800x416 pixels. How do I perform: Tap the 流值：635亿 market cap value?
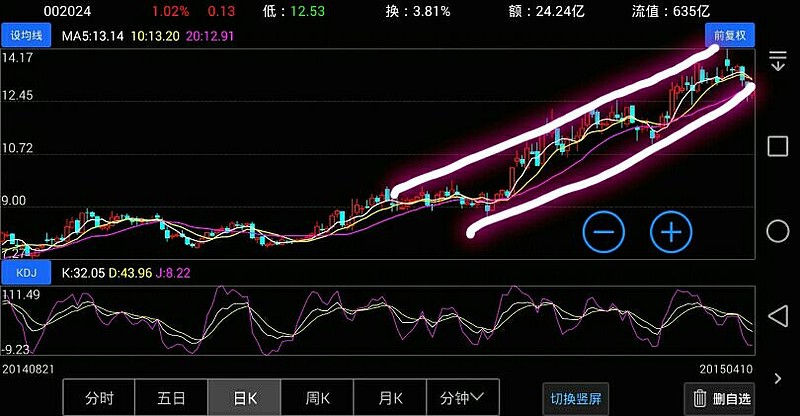tap(670, 11)
